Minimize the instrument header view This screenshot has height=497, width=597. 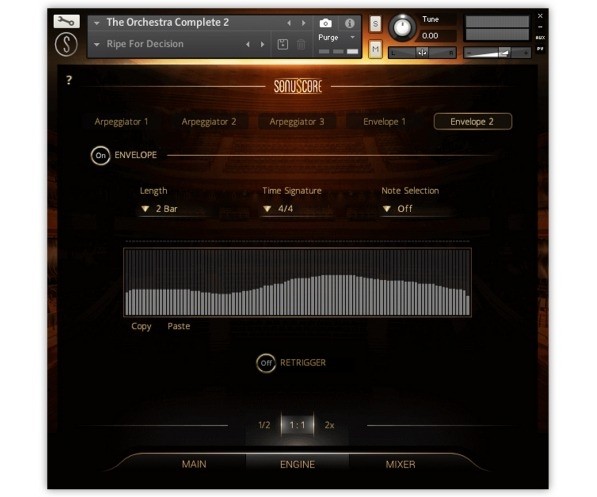tap(540, 27)
